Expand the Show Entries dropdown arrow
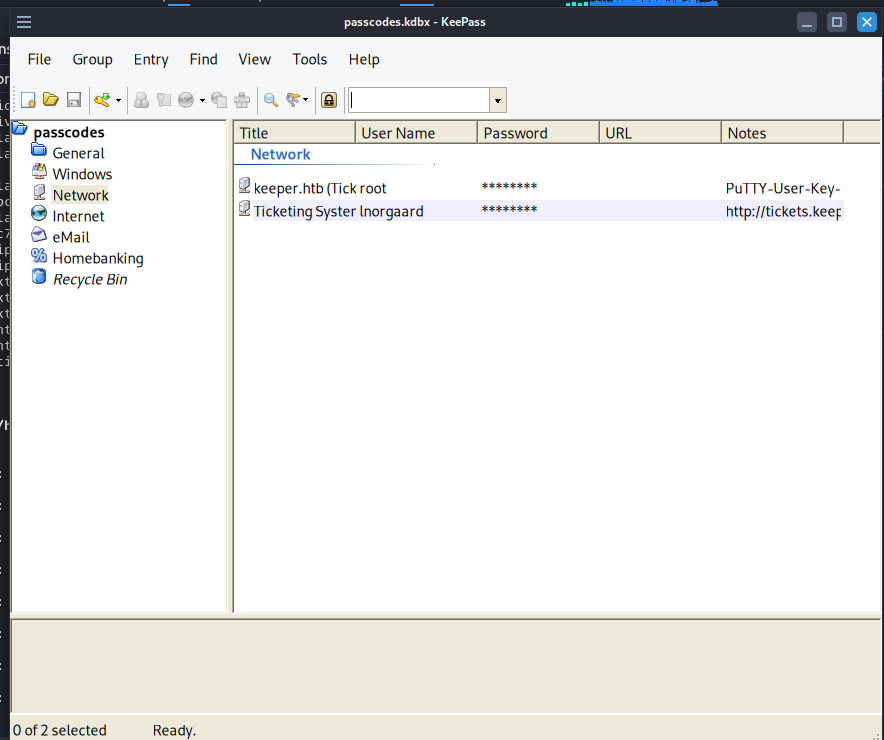The width and height of the screenshot is (884, 740). [x=306, y=100]
